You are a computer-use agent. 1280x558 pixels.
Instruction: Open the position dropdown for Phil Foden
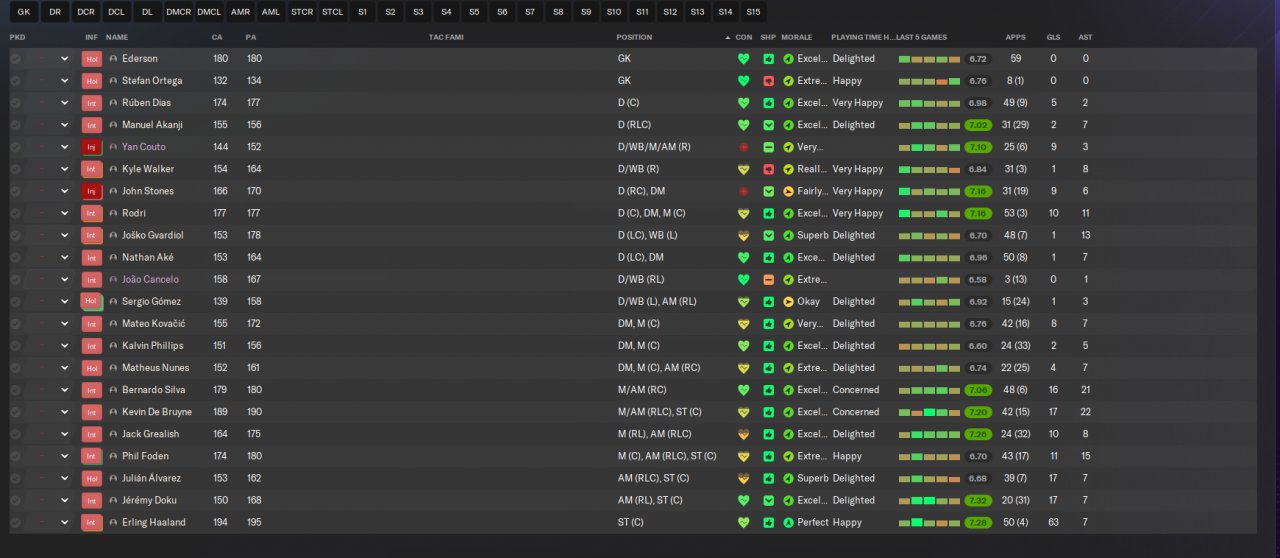pyautogui.click(x=64, y=456)
